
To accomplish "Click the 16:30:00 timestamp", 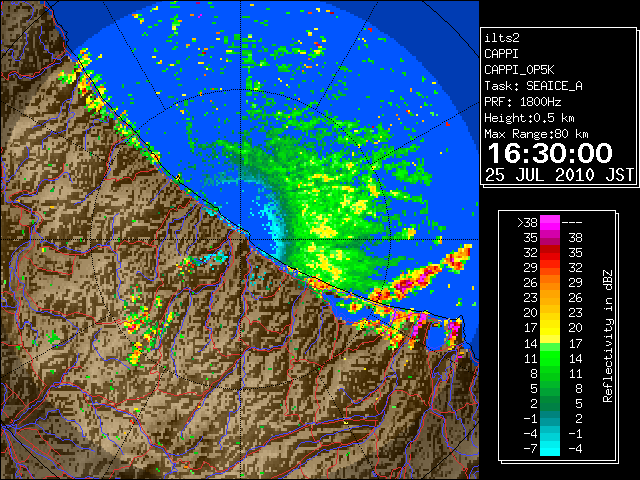I will point(550,153).
